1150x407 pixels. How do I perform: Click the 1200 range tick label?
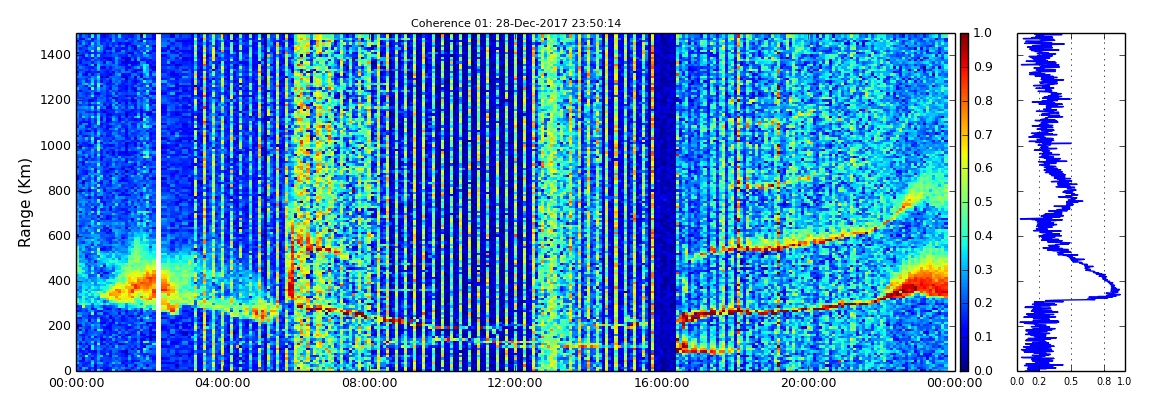coord(56,100)
